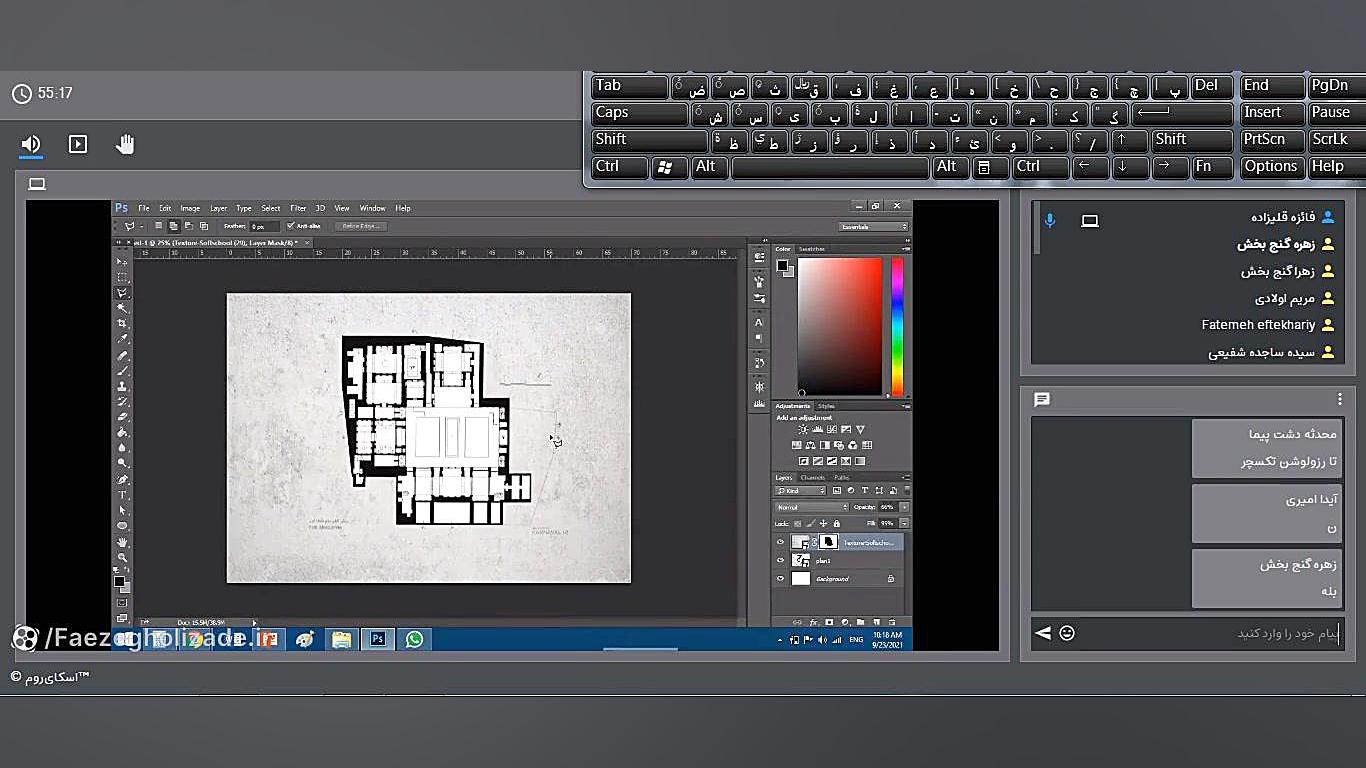The width and height of the screenshot is (1366, 768).
Task: Expand the layer Opacity dropdown arrow
Action: point(904,507)
